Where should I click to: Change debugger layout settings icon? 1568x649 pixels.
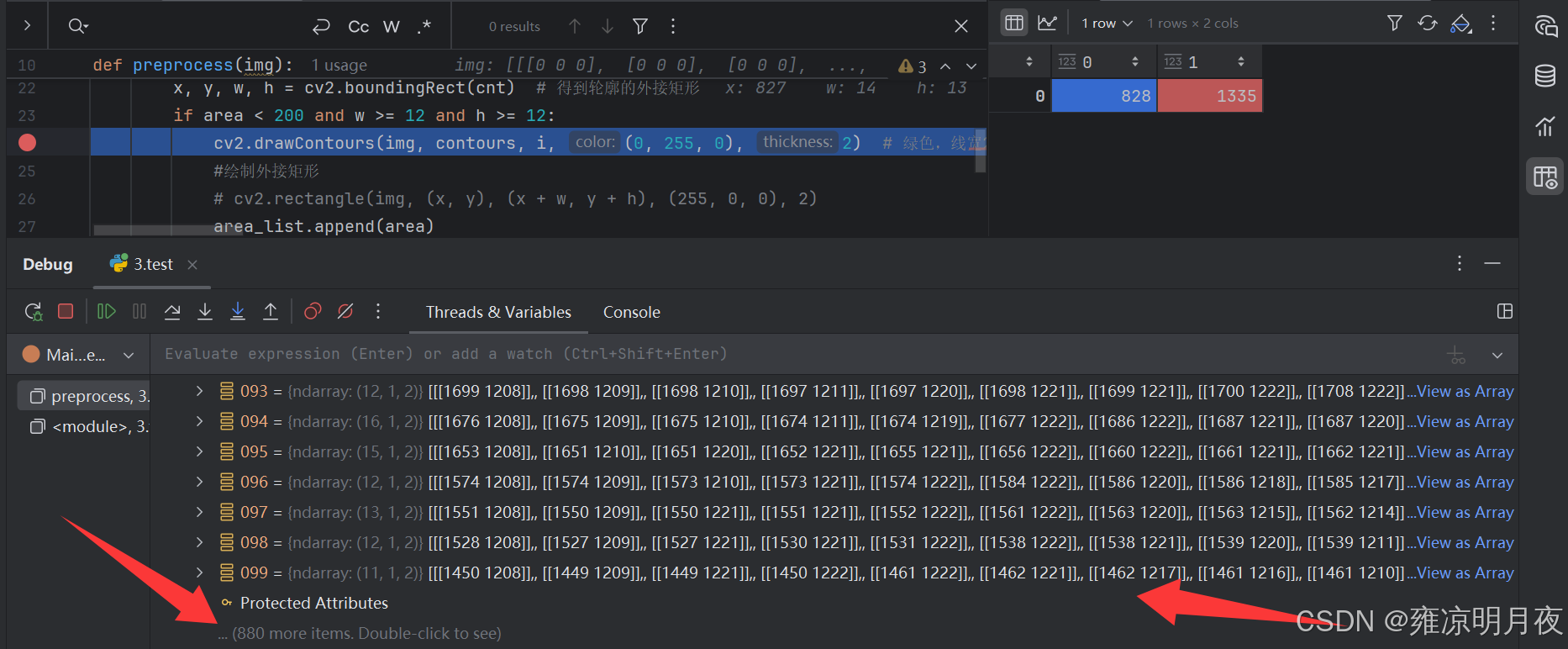[1505, 311]
